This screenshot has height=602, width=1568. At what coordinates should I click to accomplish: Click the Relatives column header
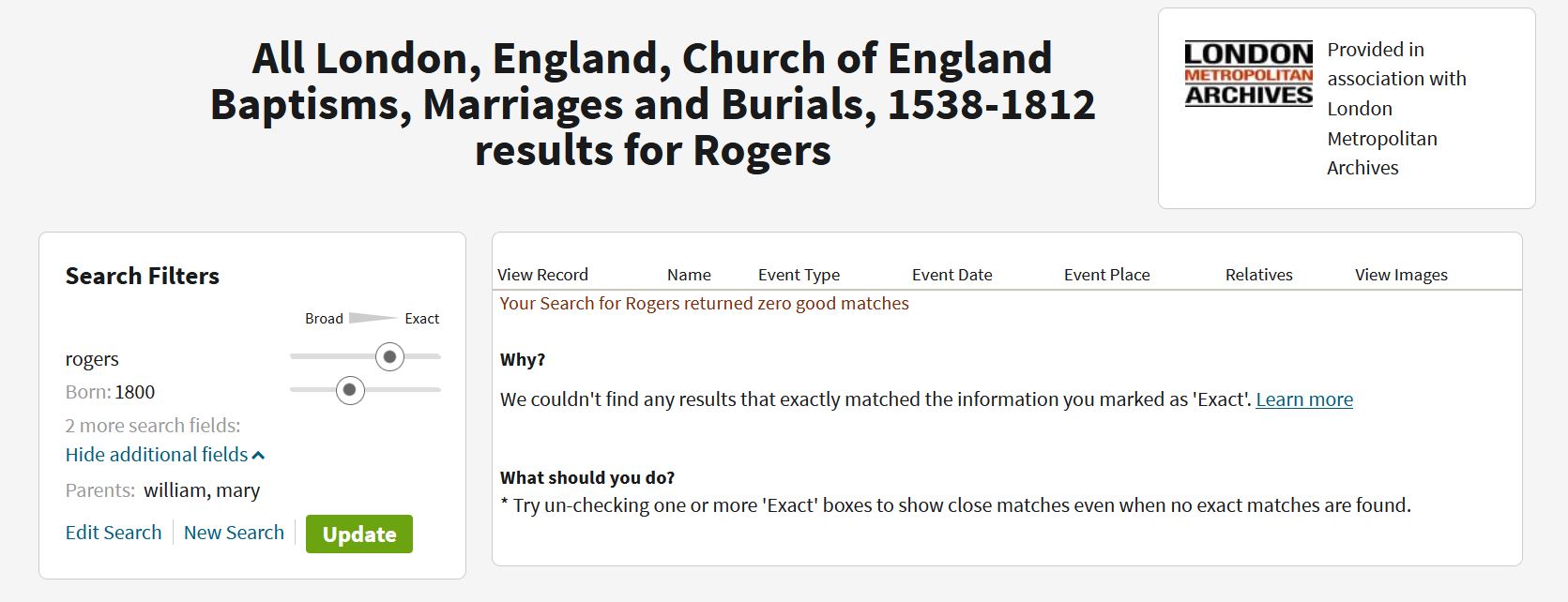coord(1258,275)
